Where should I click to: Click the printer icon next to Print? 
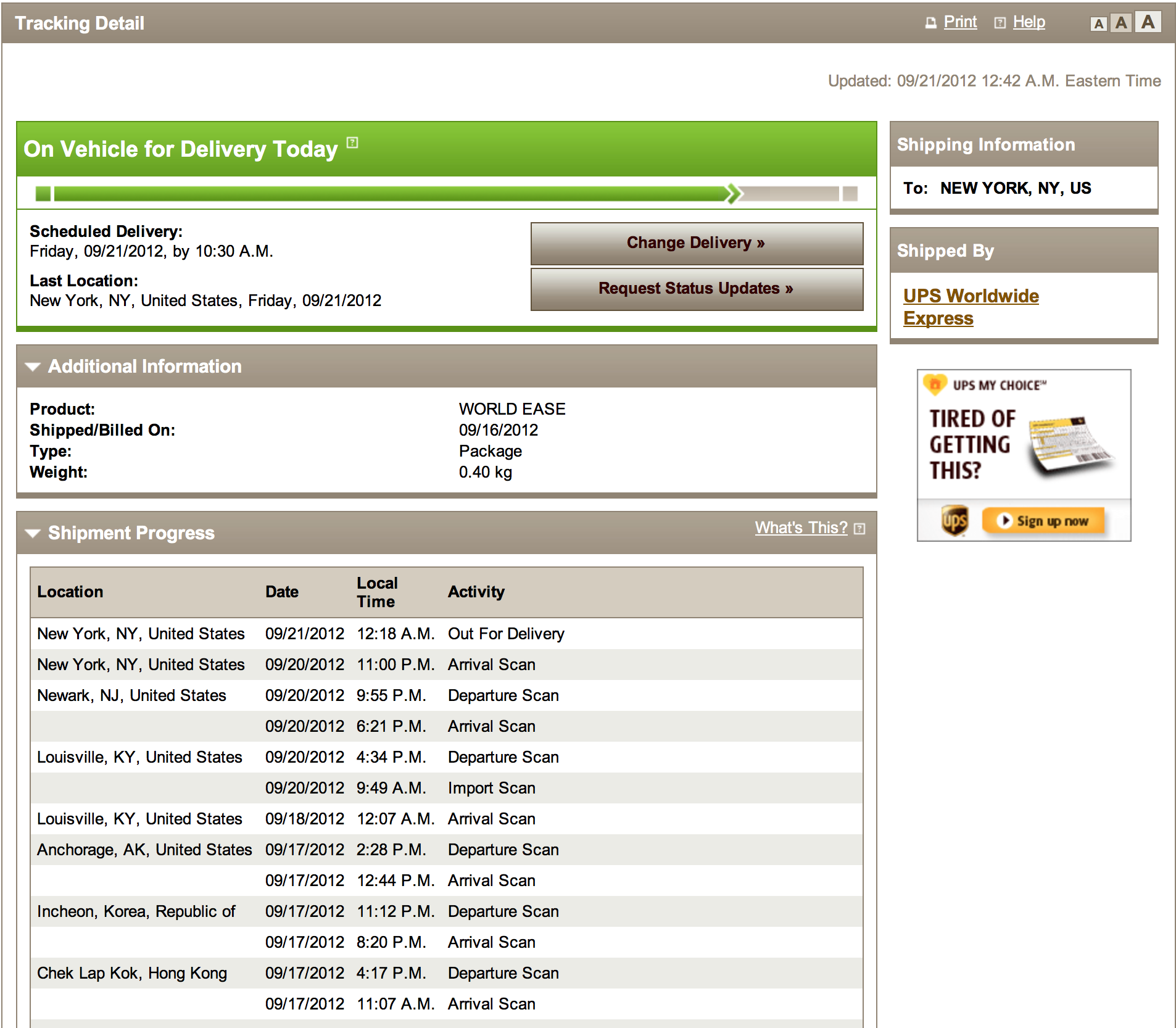[930, 23]
